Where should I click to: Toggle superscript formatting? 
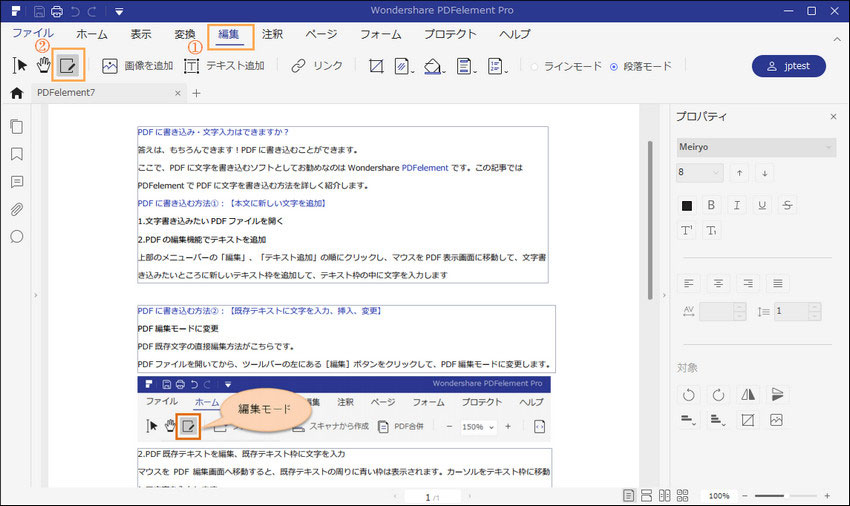pyautogui.click(x=686, y=230)
